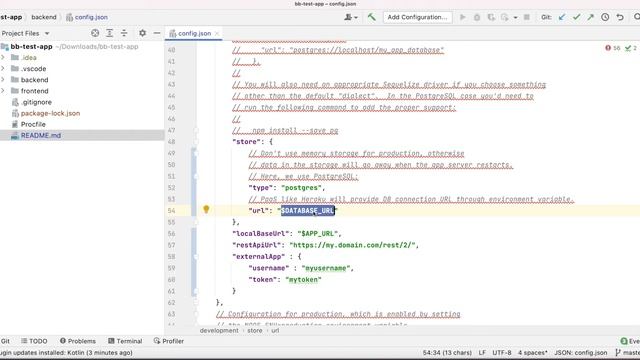The width and height of the screenshot is (640, 360).
Task: Click the yellow lightbulb intention icon
Action: pos(206,210)
